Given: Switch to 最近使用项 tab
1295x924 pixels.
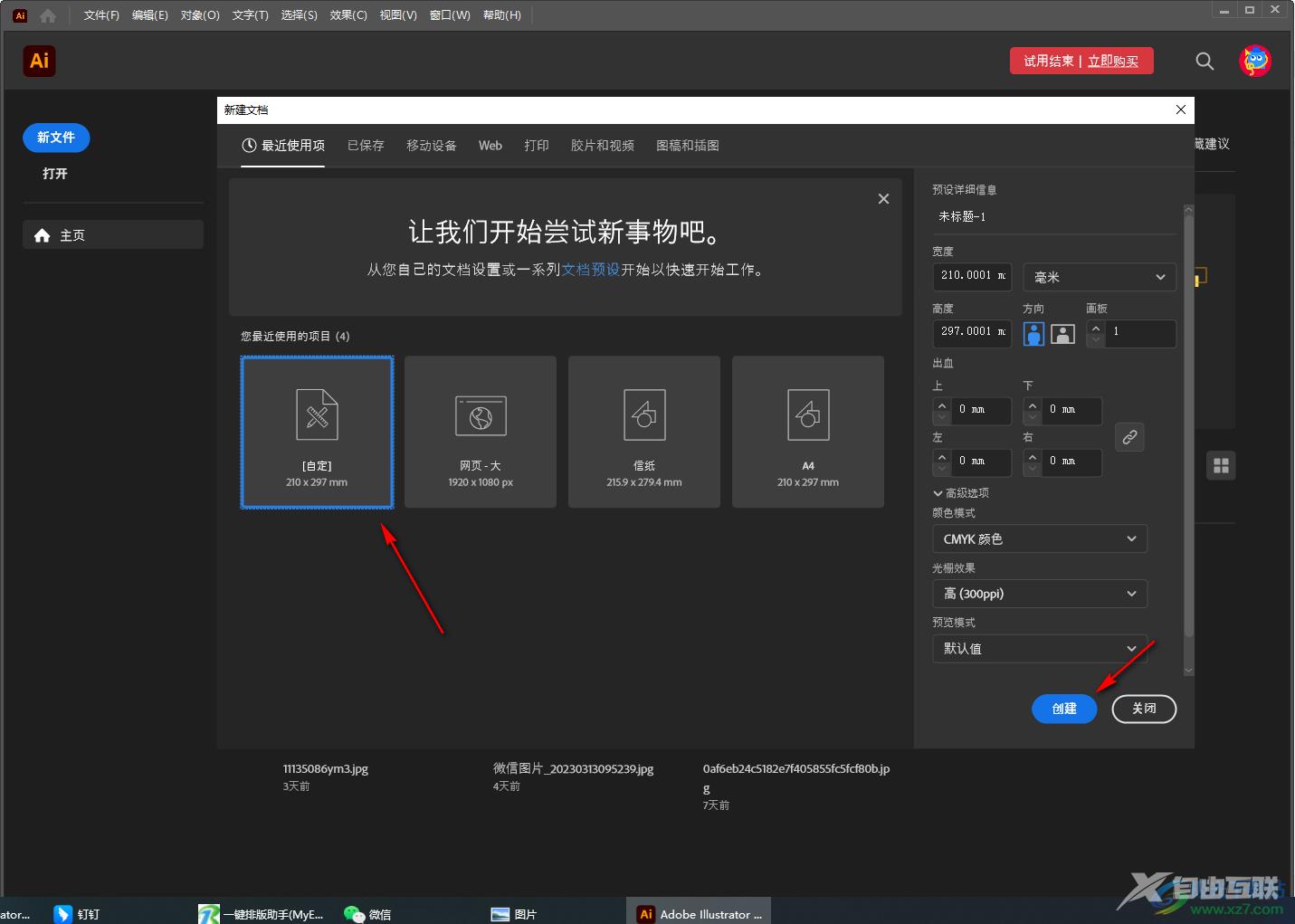Looking at the screenshot, I should pyautogui.click(x=283, y=146).
